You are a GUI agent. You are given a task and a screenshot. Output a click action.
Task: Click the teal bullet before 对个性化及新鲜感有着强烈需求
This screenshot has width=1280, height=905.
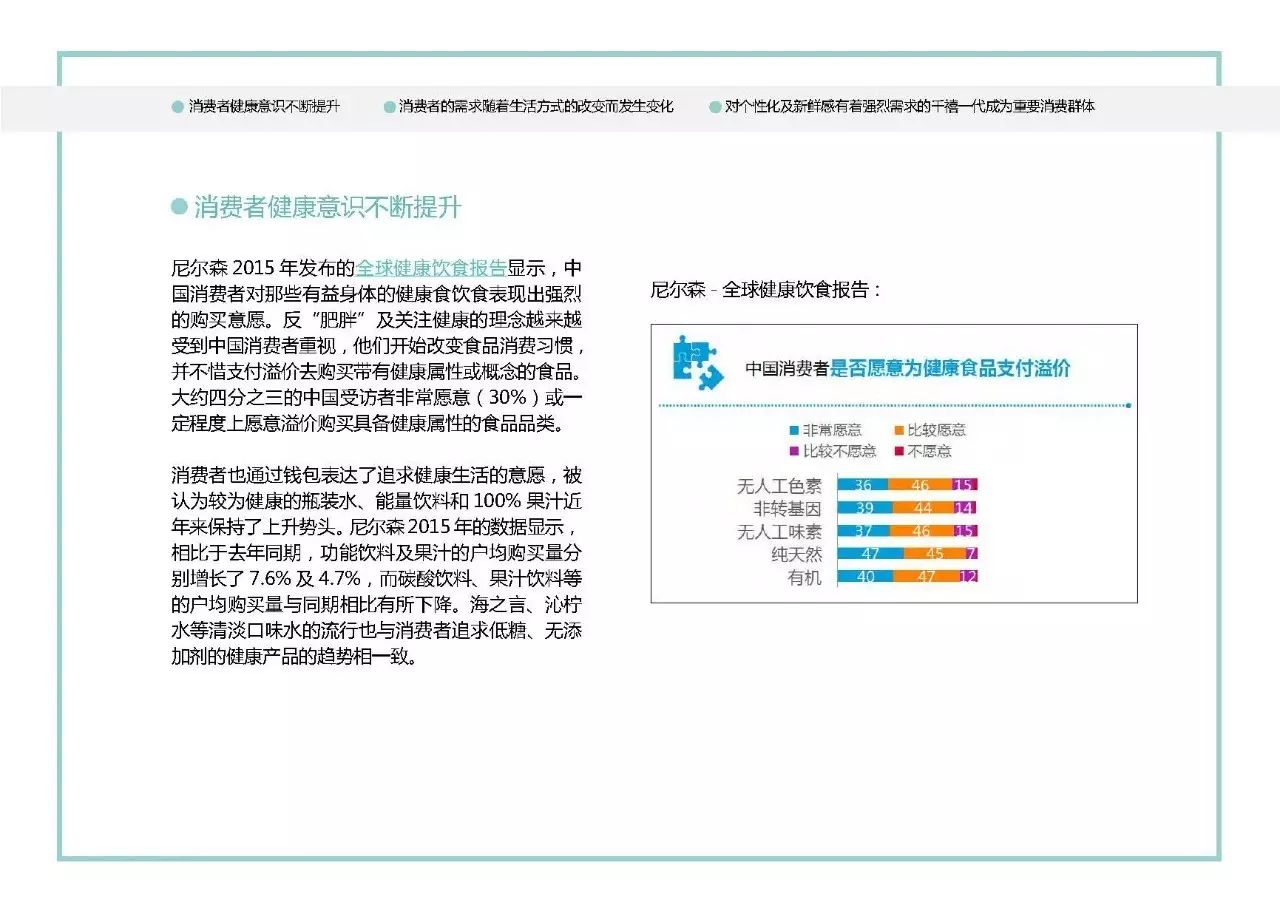click(715, 106)
